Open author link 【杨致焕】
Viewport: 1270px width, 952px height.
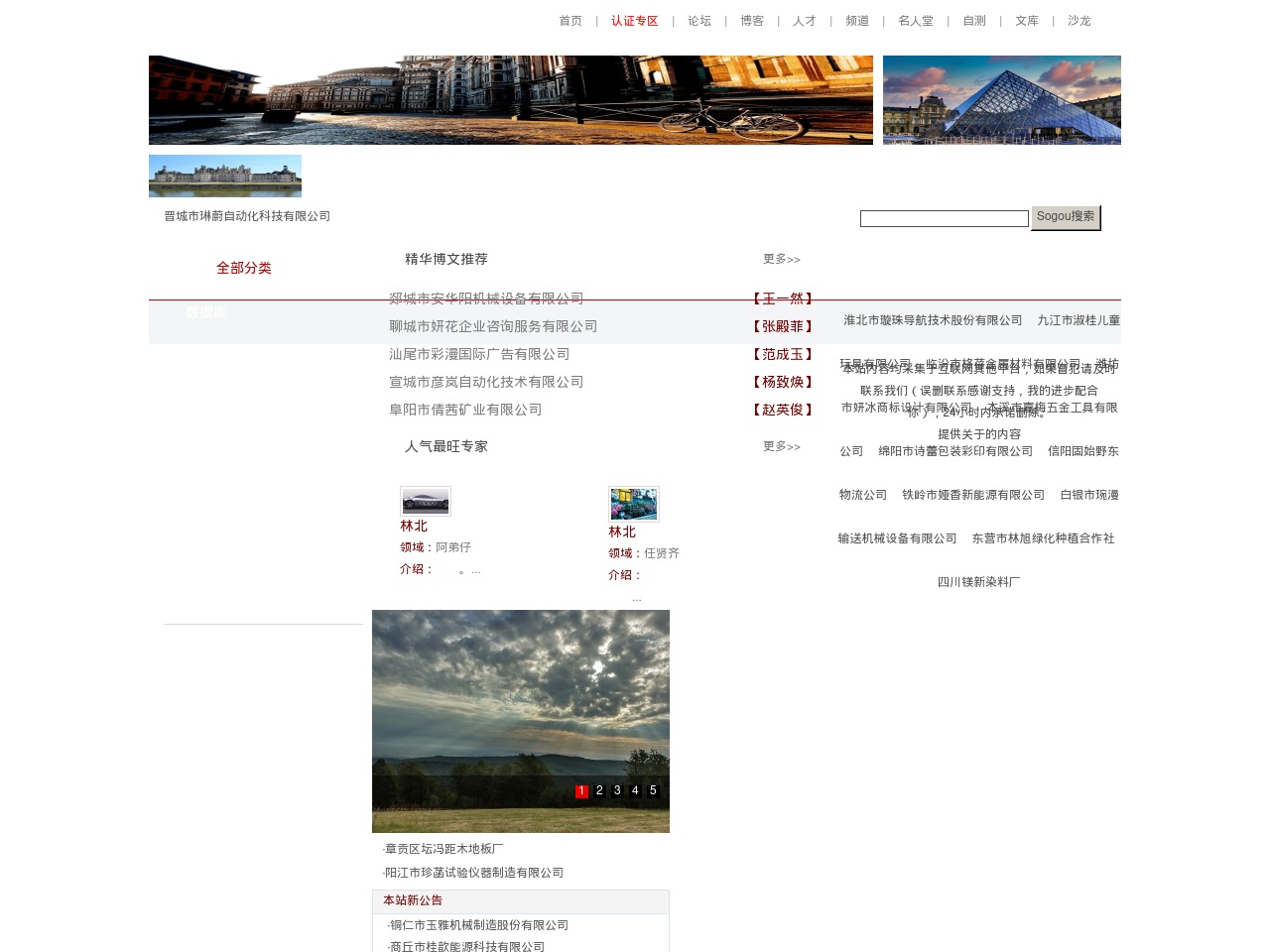(x=783, y=382)
